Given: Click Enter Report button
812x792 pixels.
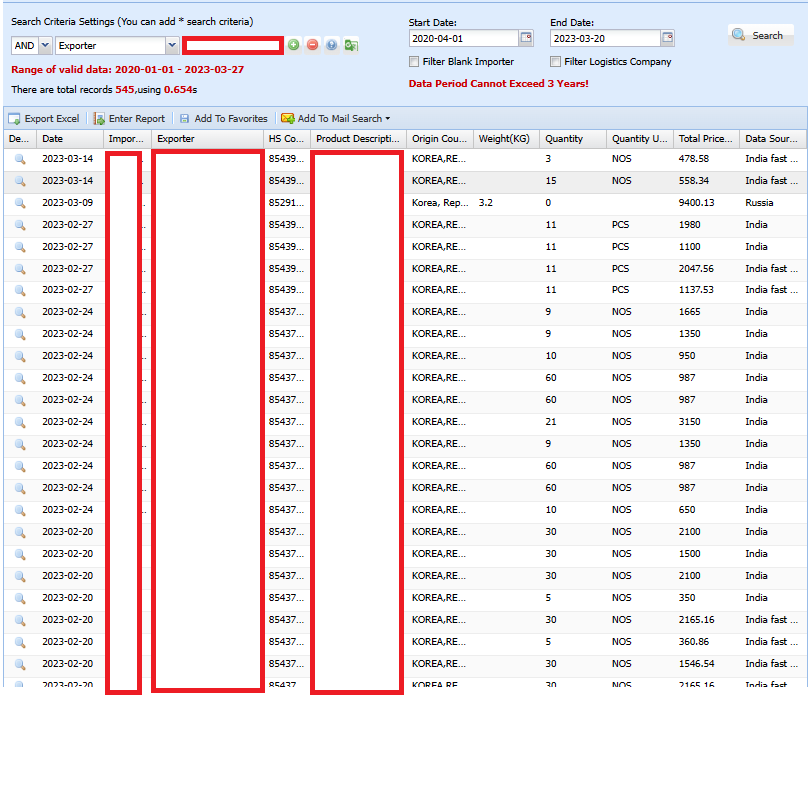Looking at the screenshot, I should (129, 118).
